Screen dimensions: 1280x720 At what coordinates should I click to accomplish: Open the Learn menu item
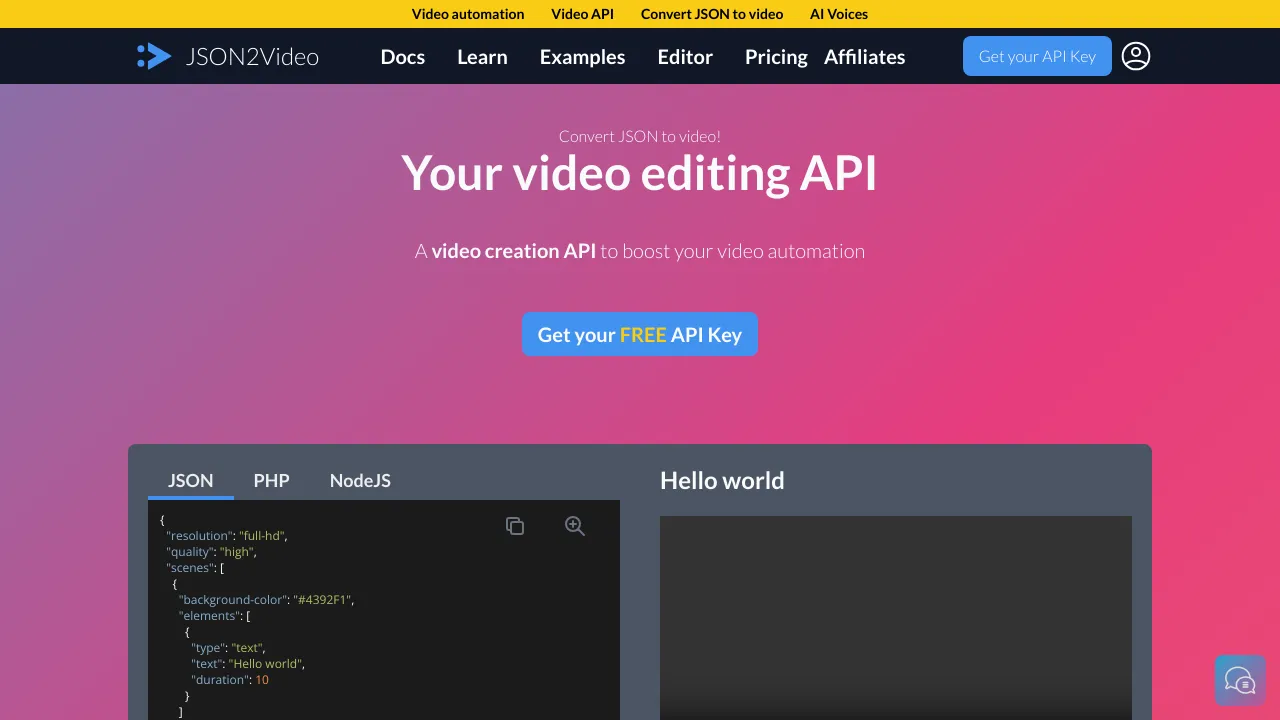tap(482, 57)
